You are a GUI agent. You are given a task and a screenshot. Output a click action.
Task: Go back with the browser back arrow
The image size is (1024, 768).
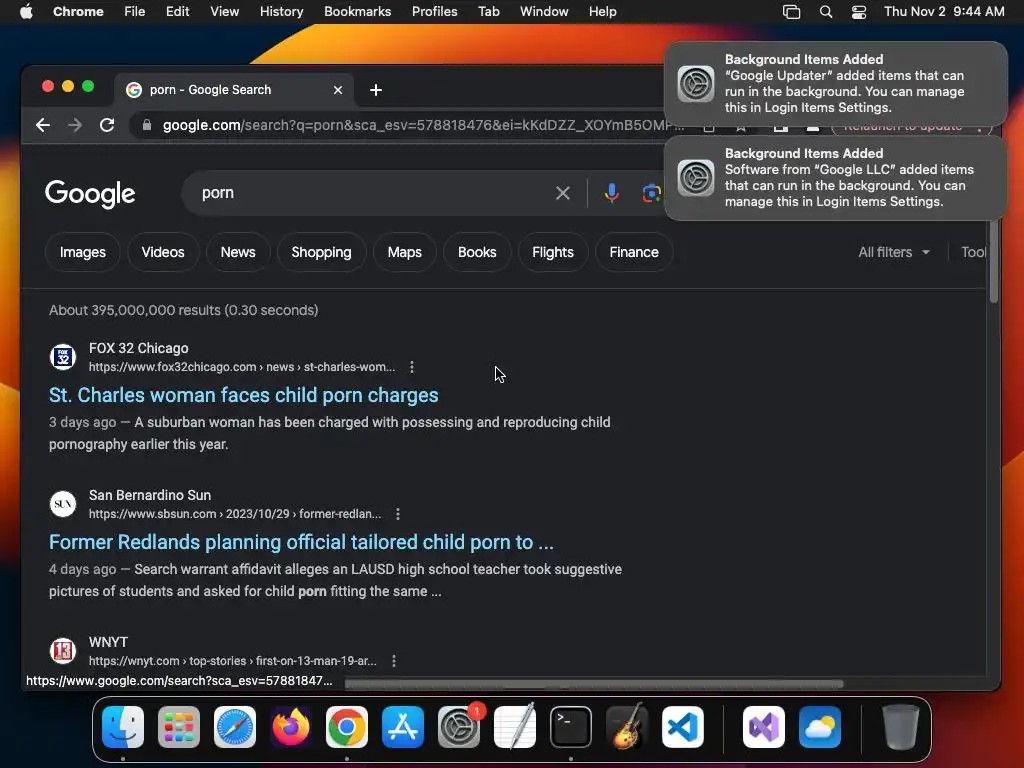pyautogui.click(x=43, y=125)
